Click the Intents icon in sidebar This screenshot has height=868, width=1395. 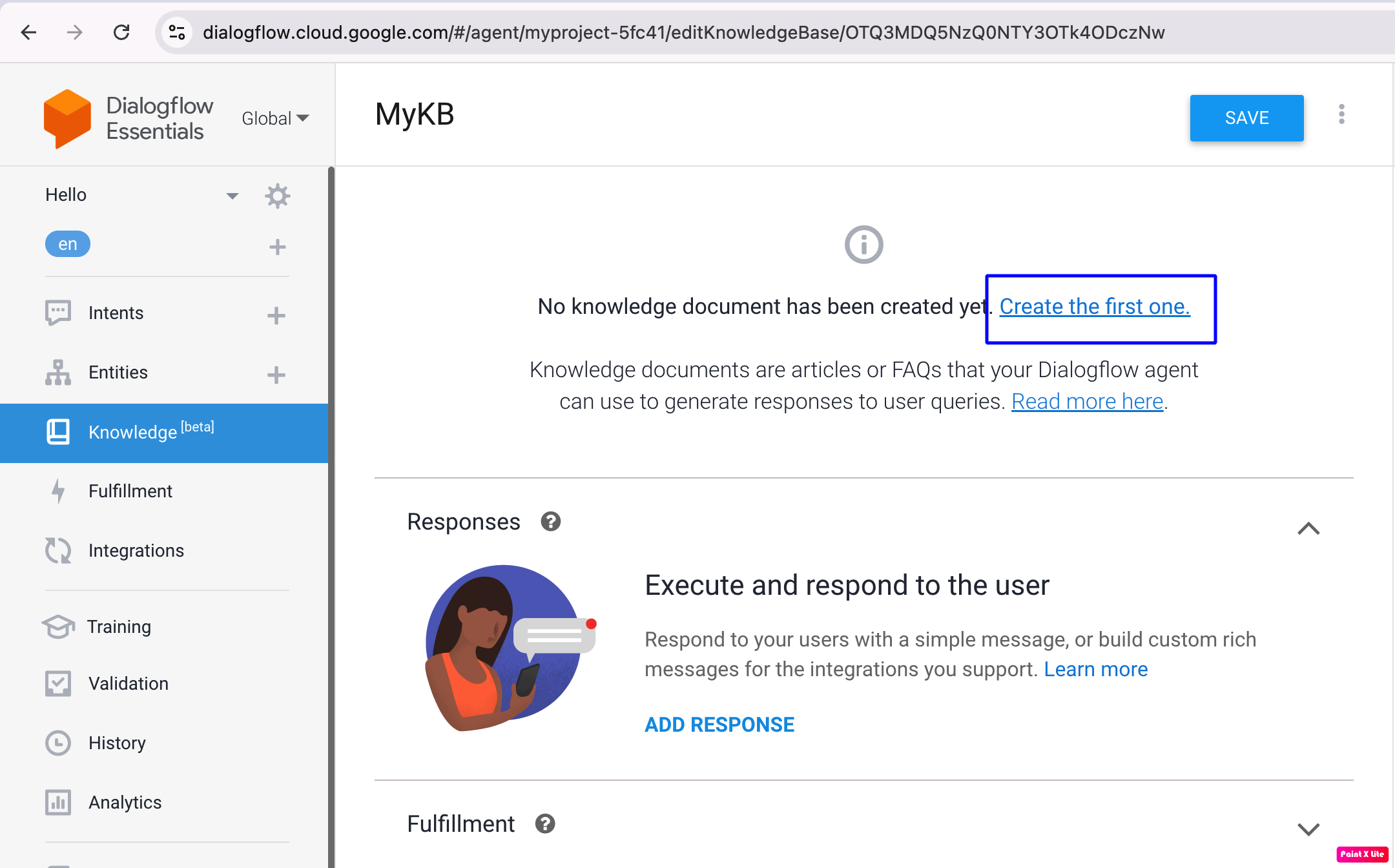[x=58, y=313]
